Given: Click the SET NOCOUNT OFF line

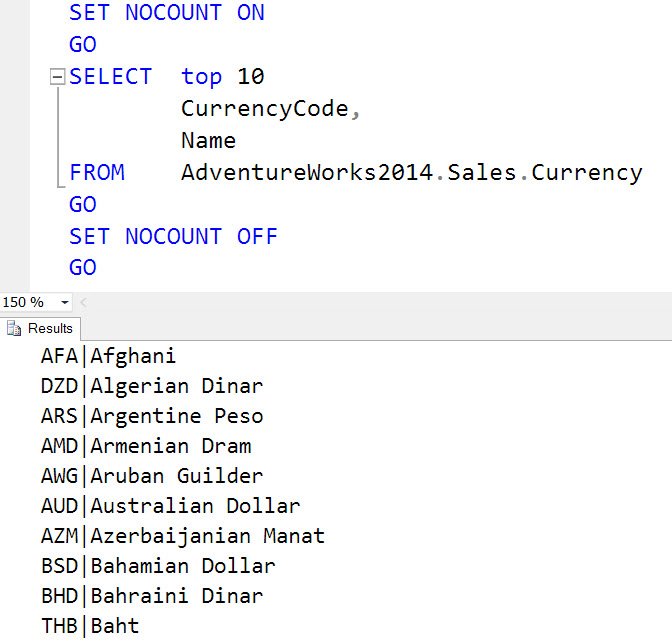Looking at the screenshot, I should (x=173, y=237).
